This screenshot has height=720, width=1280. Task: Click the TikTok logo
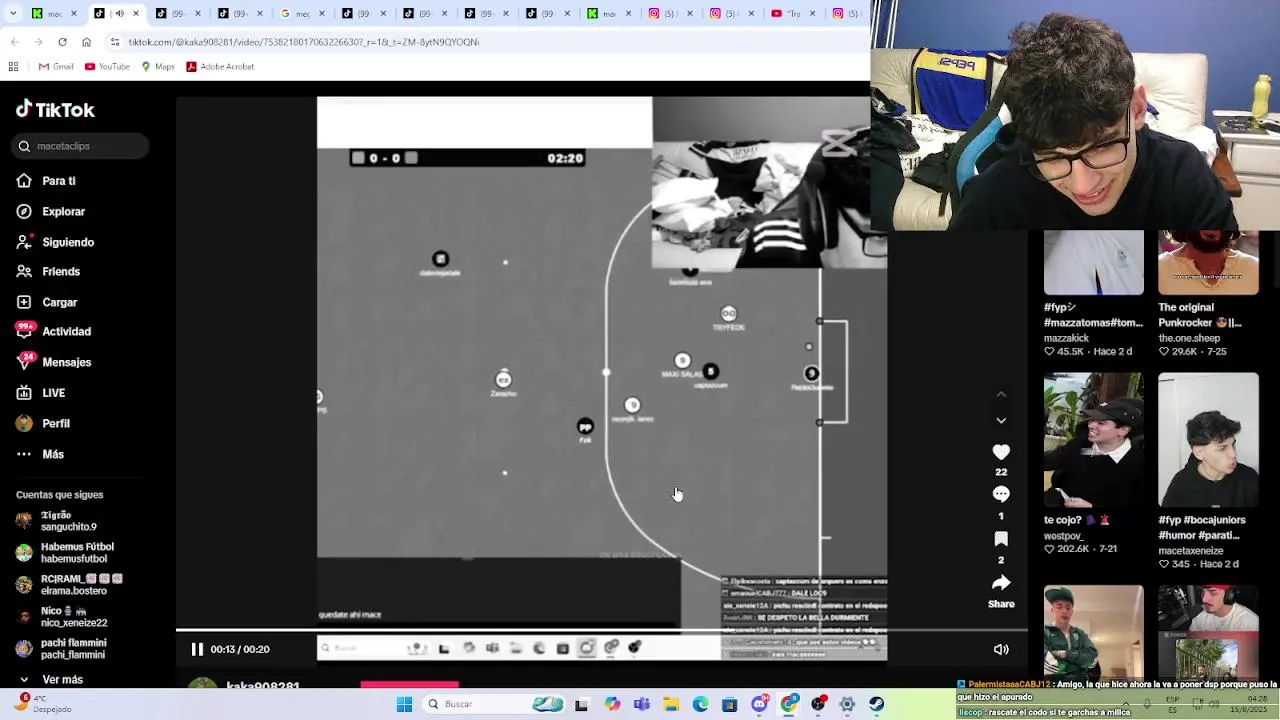pos(55,110)
